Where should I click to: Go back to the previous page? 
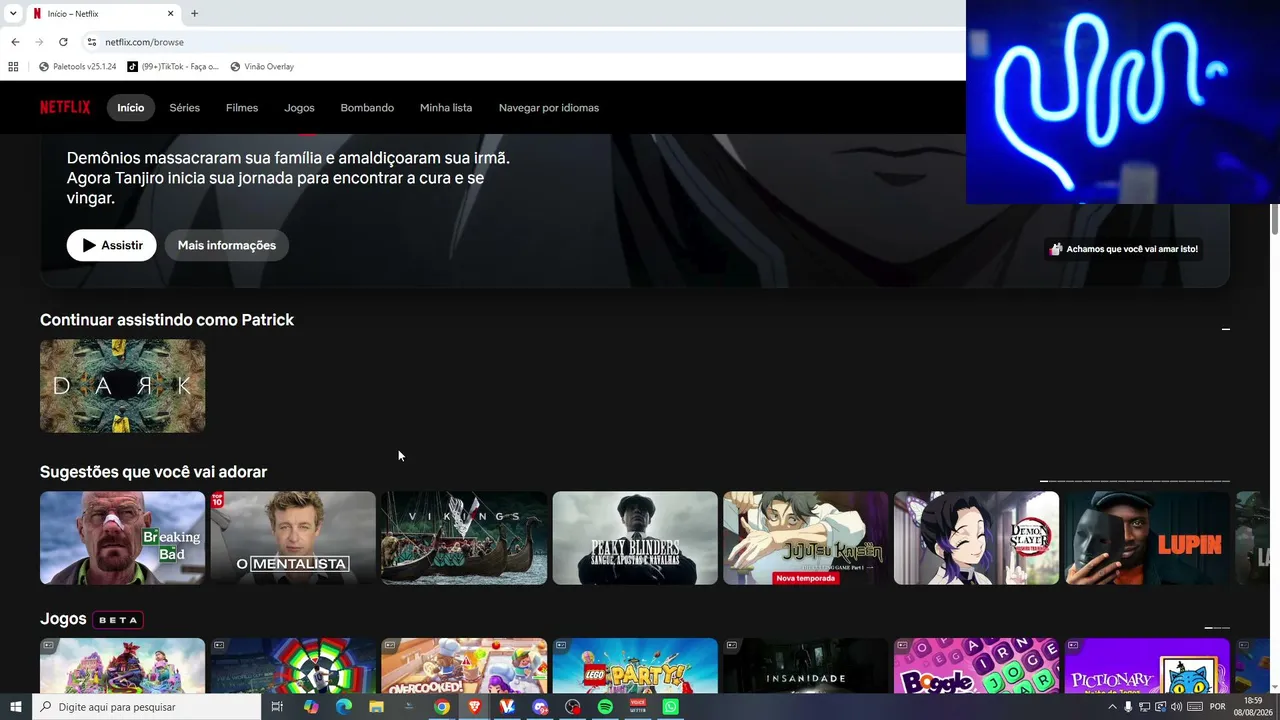15,42
